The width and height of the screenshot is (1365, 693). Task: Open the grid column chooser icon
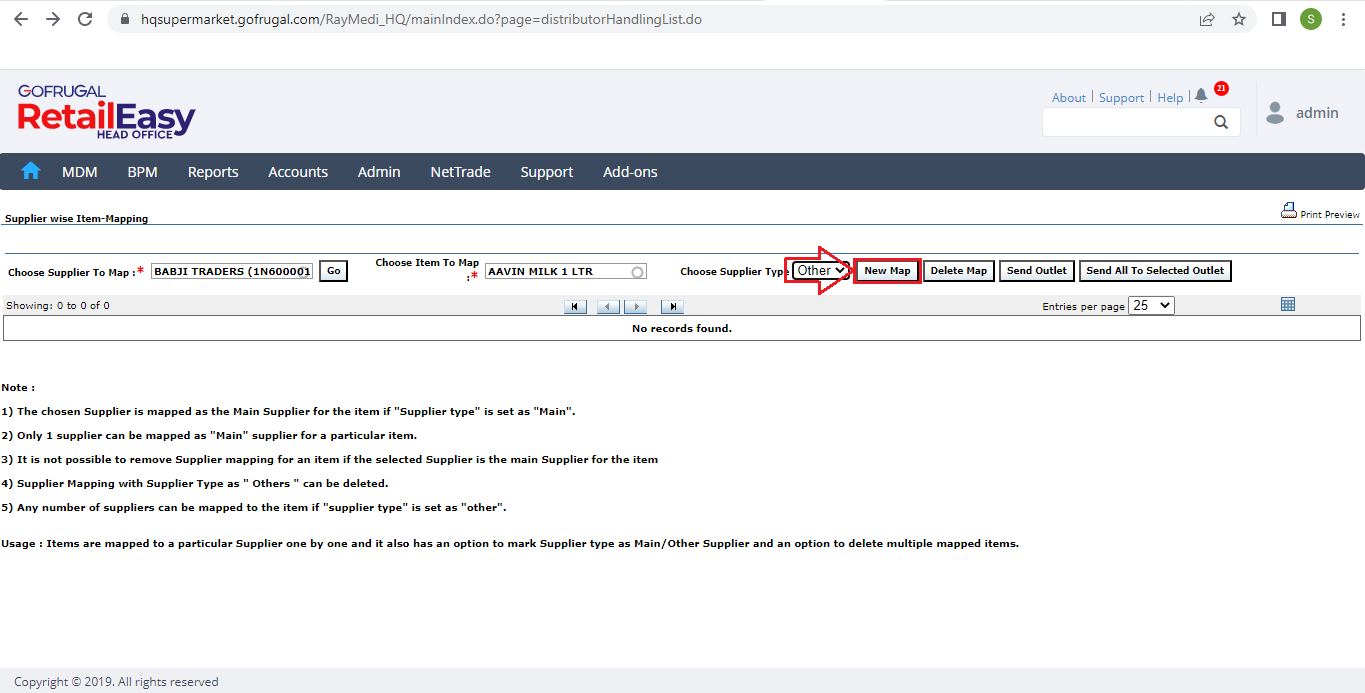click(1288, 304)
